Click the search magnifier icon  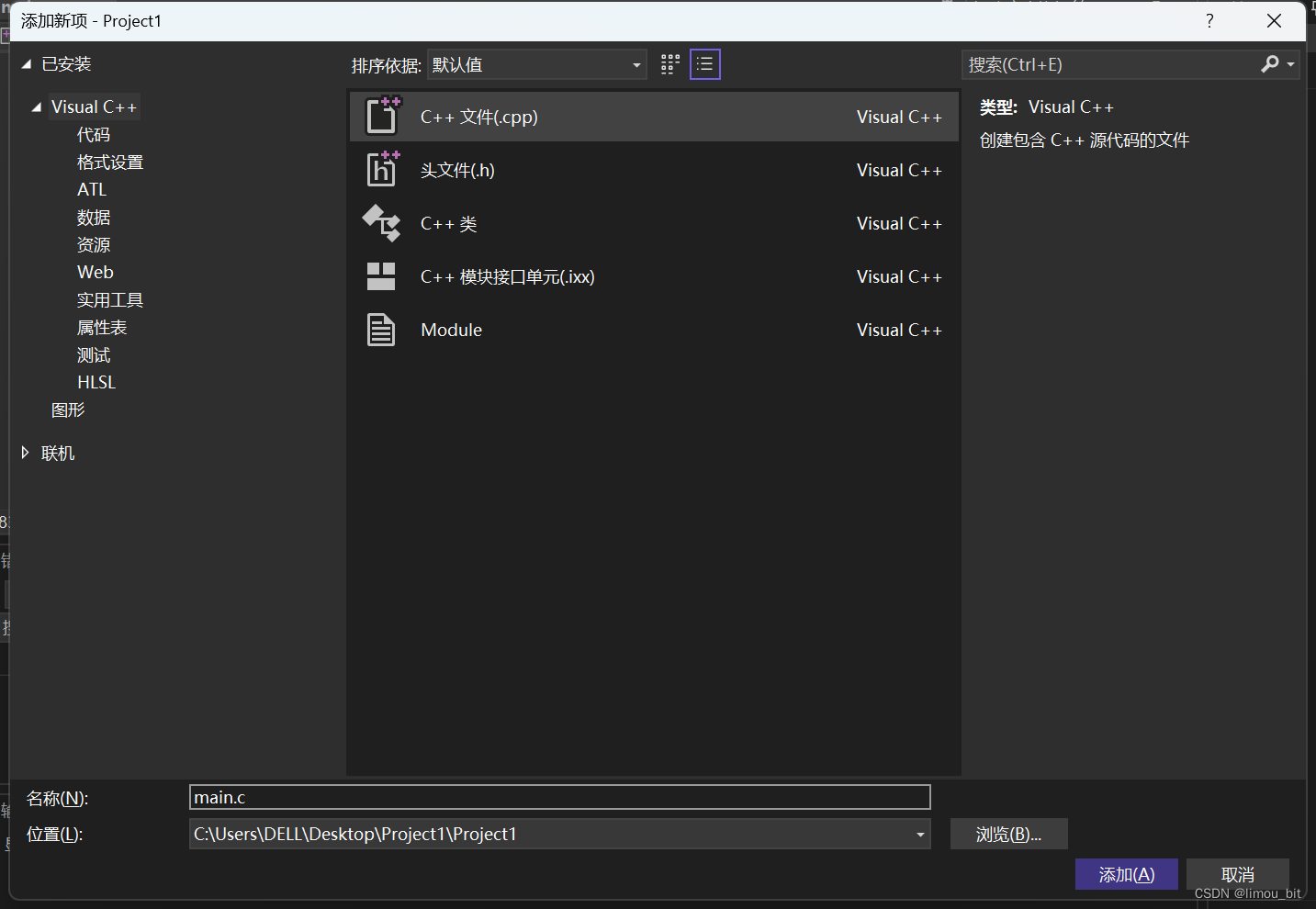tap(1270, 64)
